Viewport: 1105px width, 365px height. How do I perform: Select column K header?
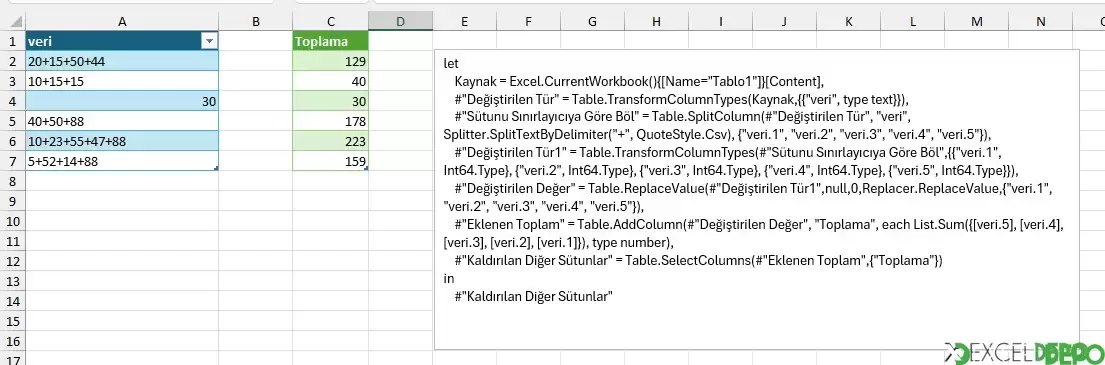849,22
